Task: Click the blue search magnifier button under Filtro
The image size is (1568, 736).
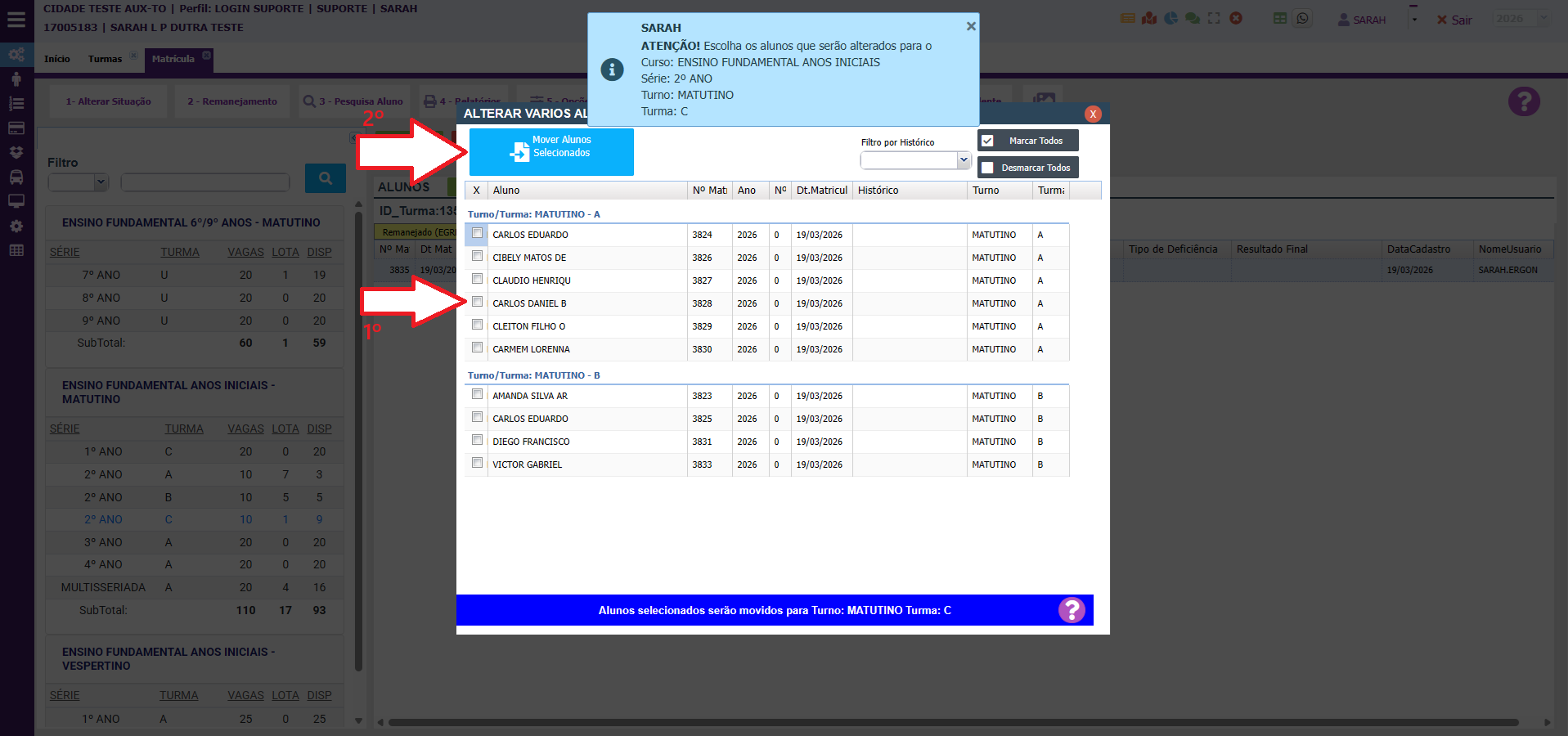Action: (x=325, y=178)
